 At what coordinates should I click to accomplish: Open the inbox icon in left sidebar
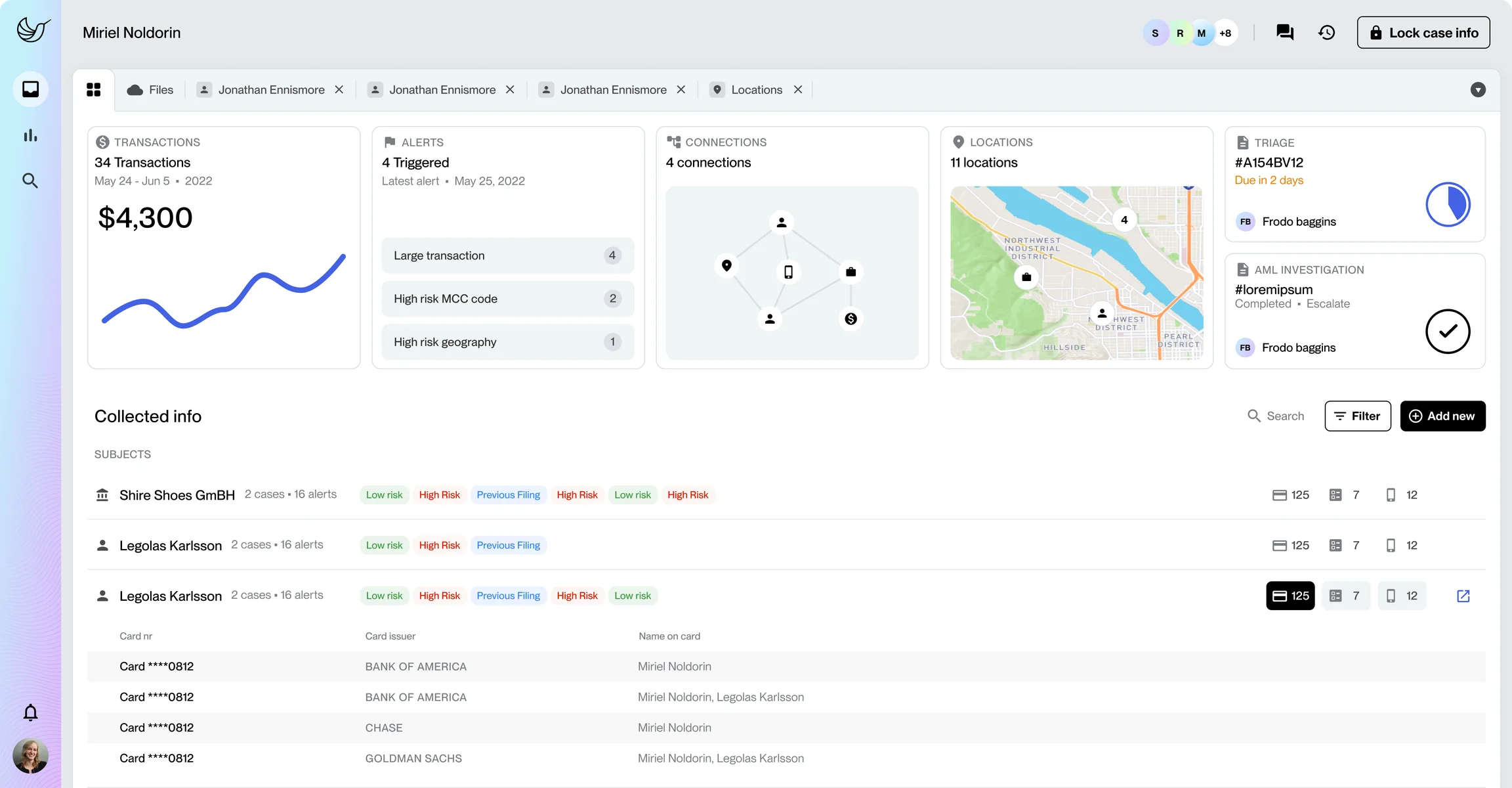[30, 89]
